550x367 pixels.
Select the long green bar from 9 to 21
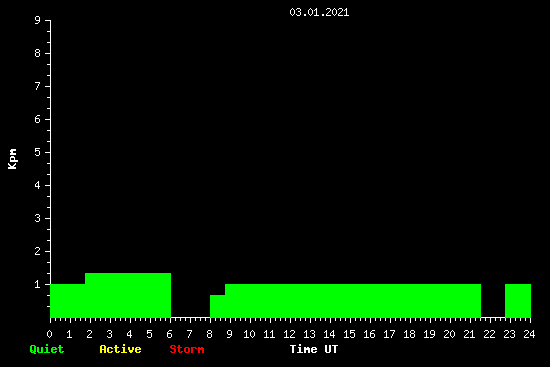[353, 301]
